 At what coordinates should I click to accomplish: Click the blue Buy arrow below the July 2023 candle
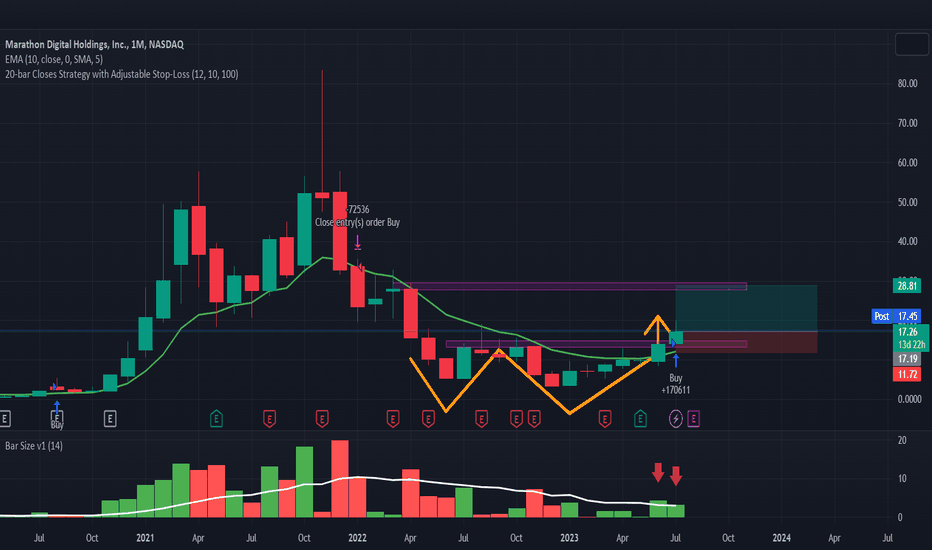tap(676, 360)
